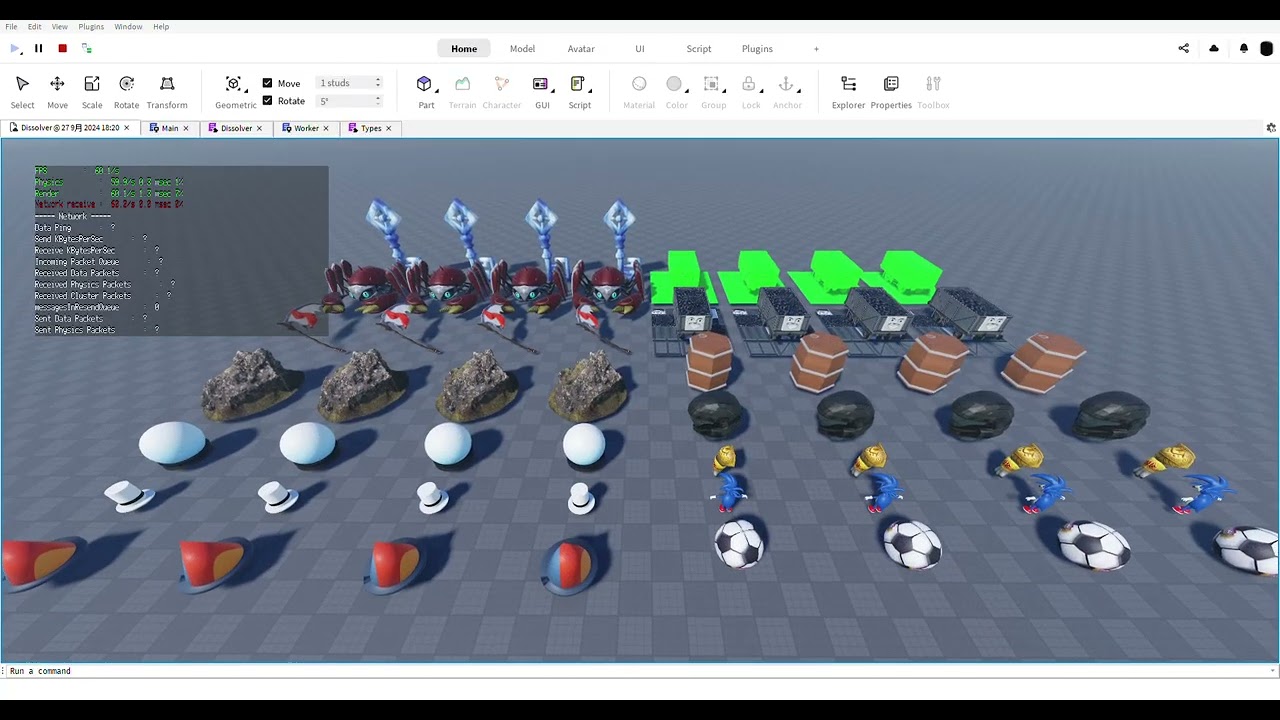Switch to the Plugins ribbon tab
Image resolution: width=1280 pixels, height=720 pixels.
(757, 48)
